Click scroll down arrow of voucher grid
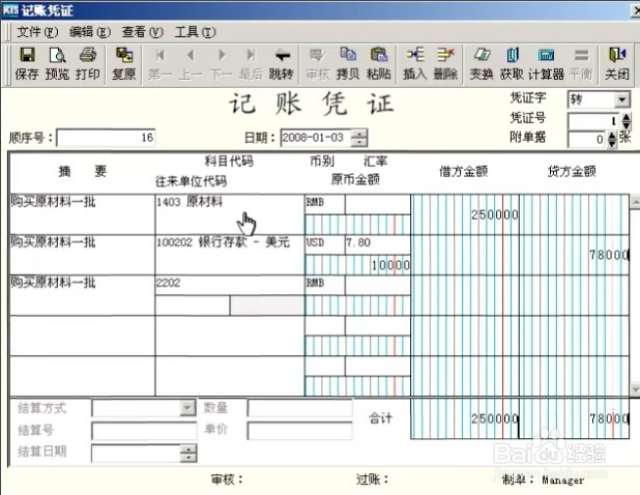This screenshot has width=640, height=495. [x=635, y=389]
